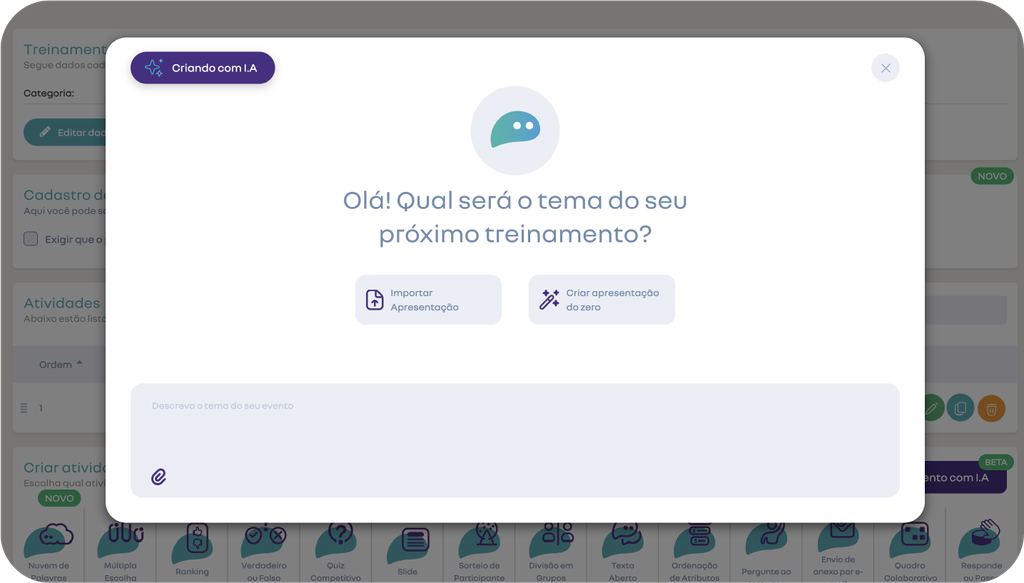Select Criar apresentação do zero
1024x583 pixels.
pyautogui.click(x=601, y=300)
